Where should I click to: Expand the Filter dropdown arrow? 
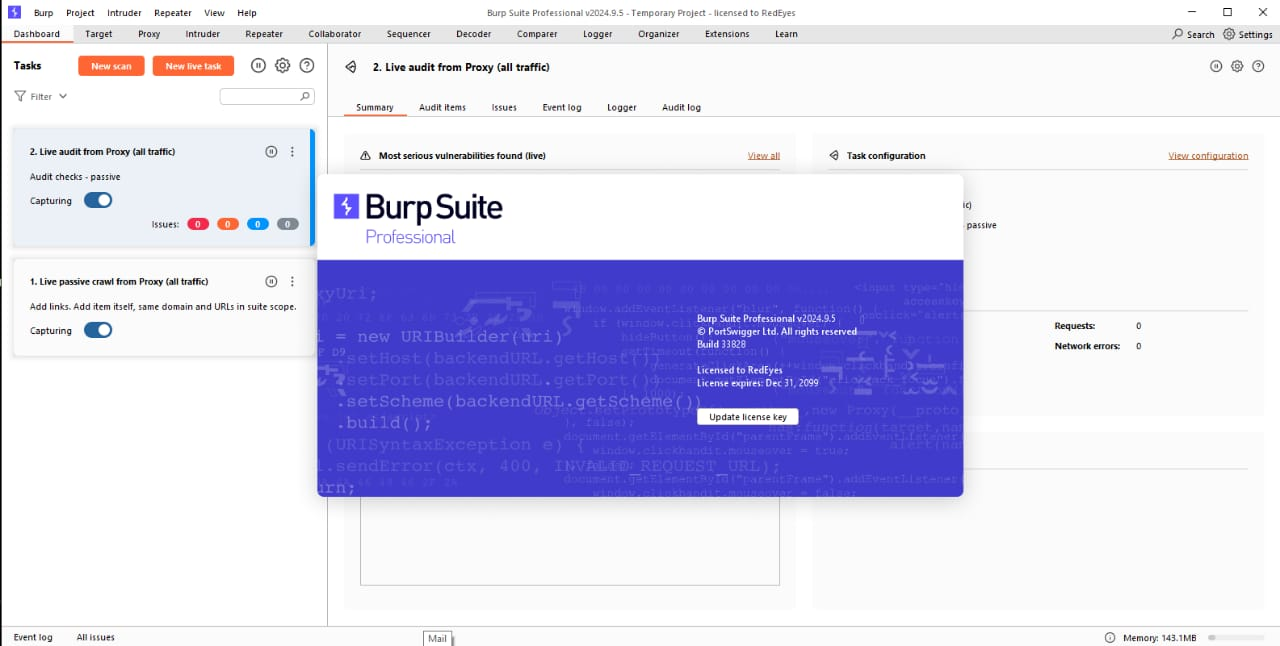click(63, 97)
